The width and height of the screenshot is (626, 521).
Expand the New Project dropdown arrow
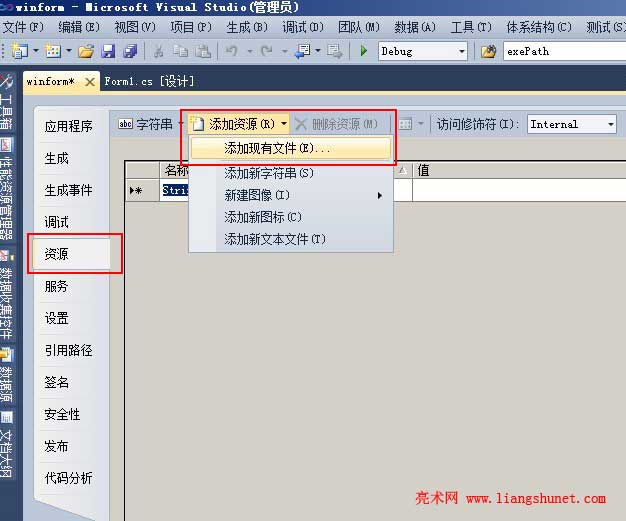click(36, 51)
